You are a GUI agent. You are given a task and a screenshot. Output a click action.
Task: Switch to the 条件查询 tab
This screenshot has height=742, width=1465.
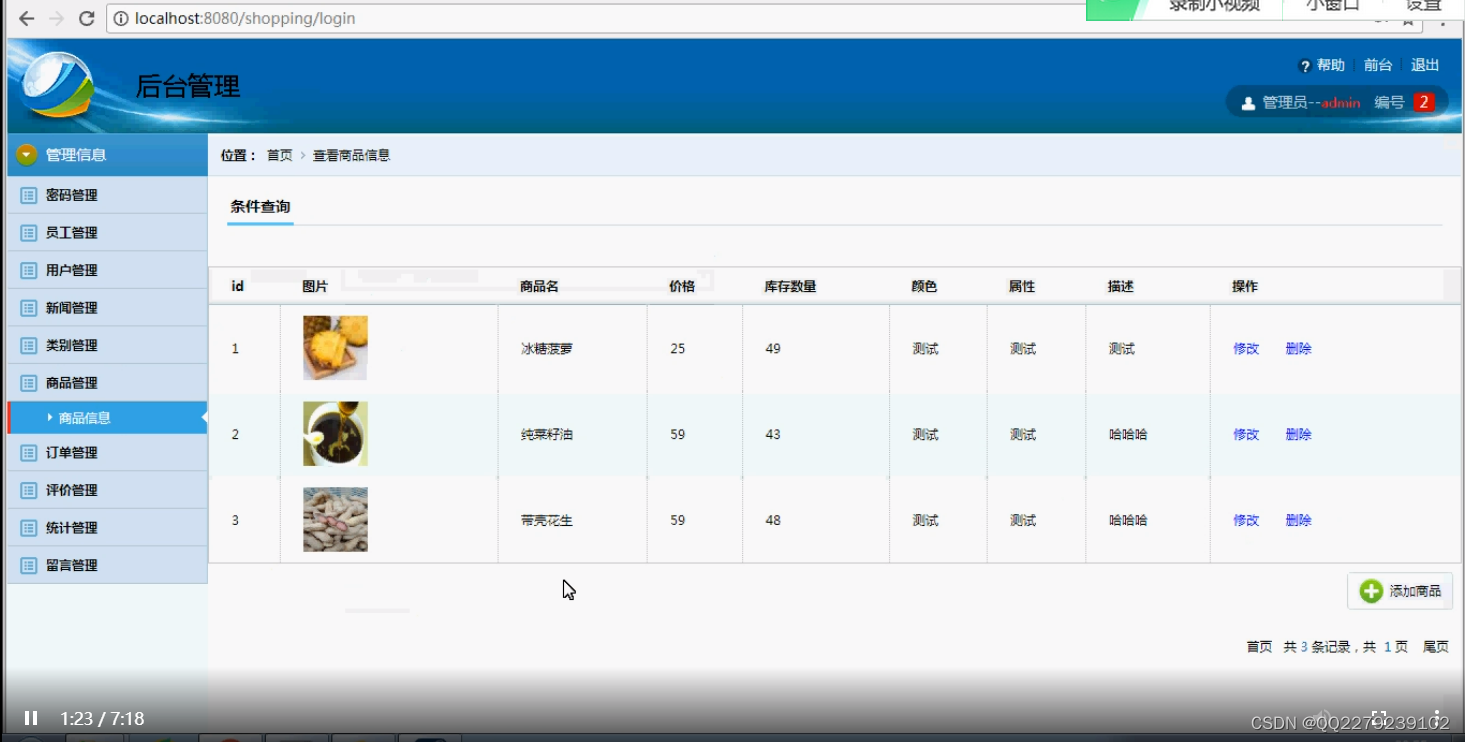(x=259, y=207)
